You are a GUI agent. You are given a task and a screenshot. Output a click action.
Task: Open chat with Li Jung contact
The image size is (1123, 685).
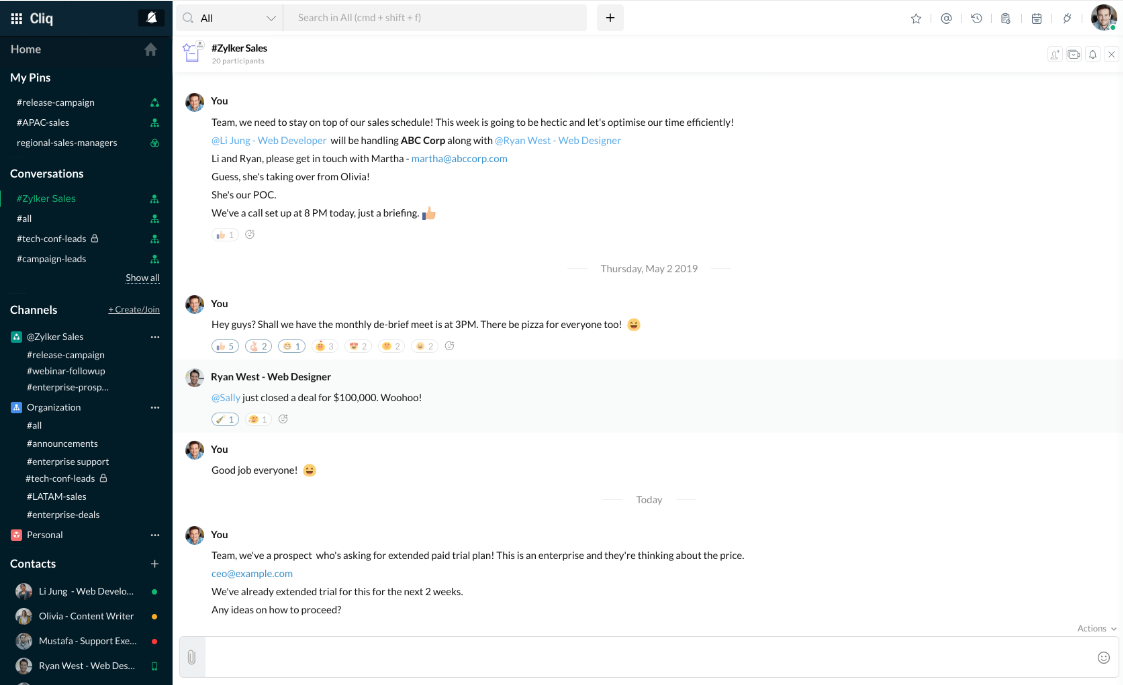pyautogui.click(x=86, y=592)
